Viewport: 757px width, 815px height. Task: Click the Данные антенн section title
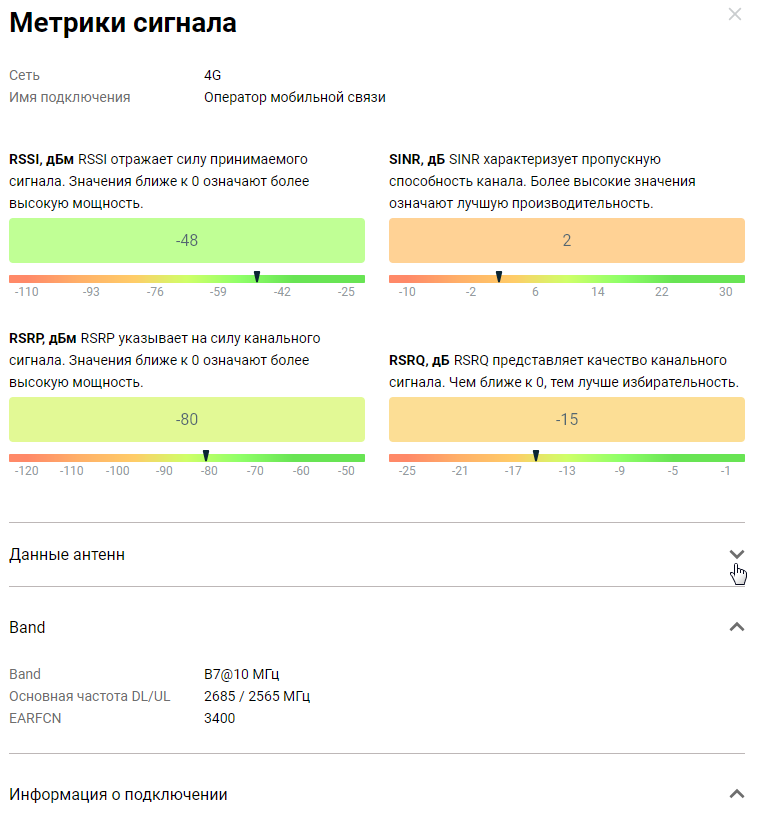click(67, 554)
